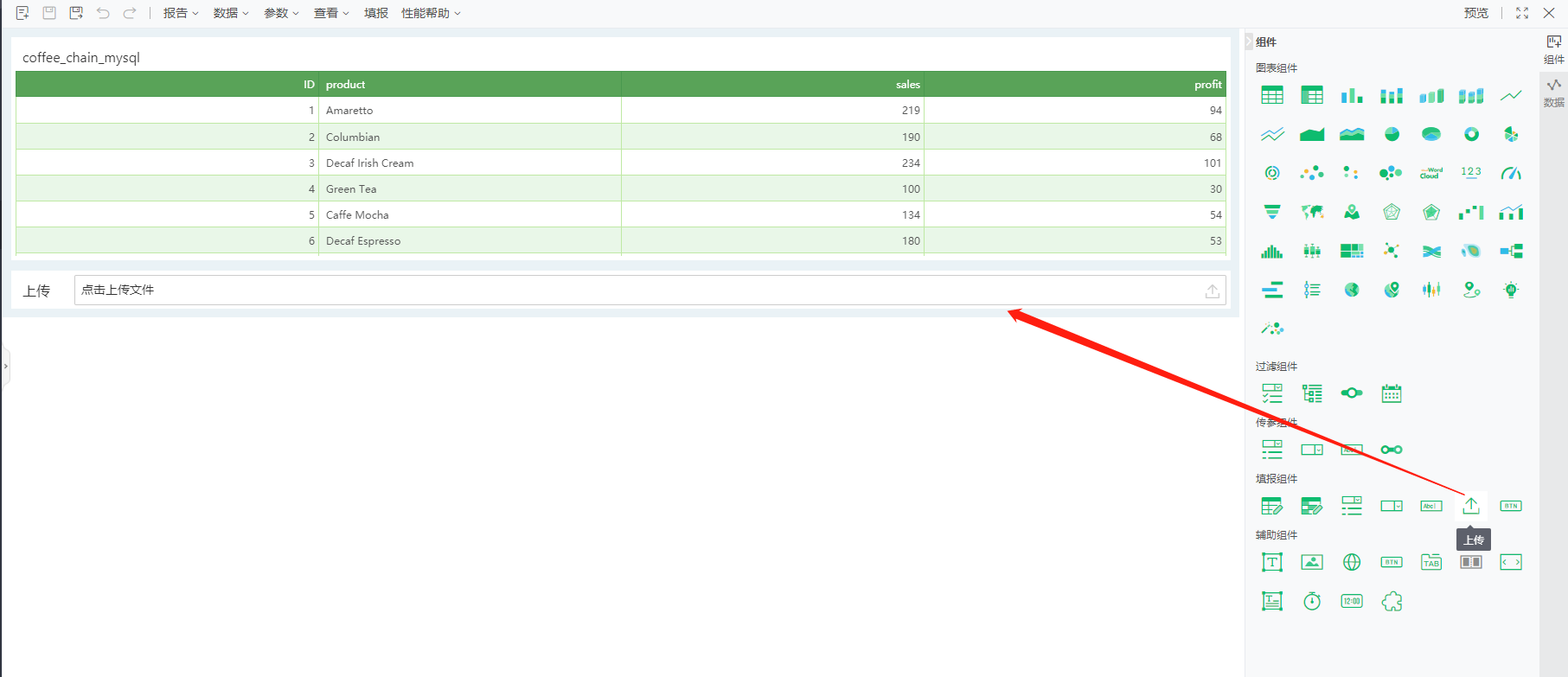Image resolution: width=1568 pixels, height=677 pixels.
Task: Add the TAB auxiliary component
Action: click(x=1431, y=562)
